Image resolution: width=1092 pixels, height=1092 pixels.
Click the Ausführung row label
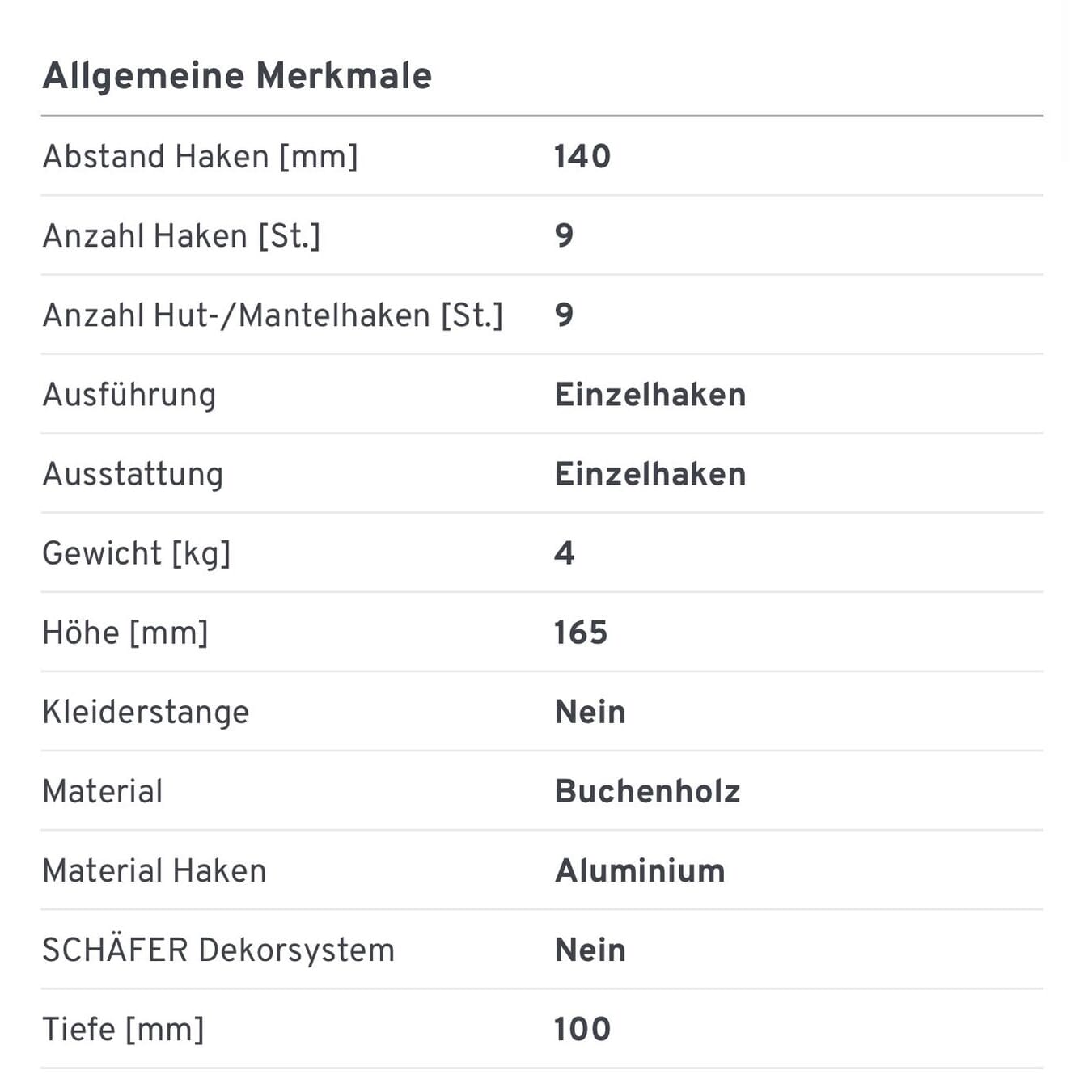129,395
